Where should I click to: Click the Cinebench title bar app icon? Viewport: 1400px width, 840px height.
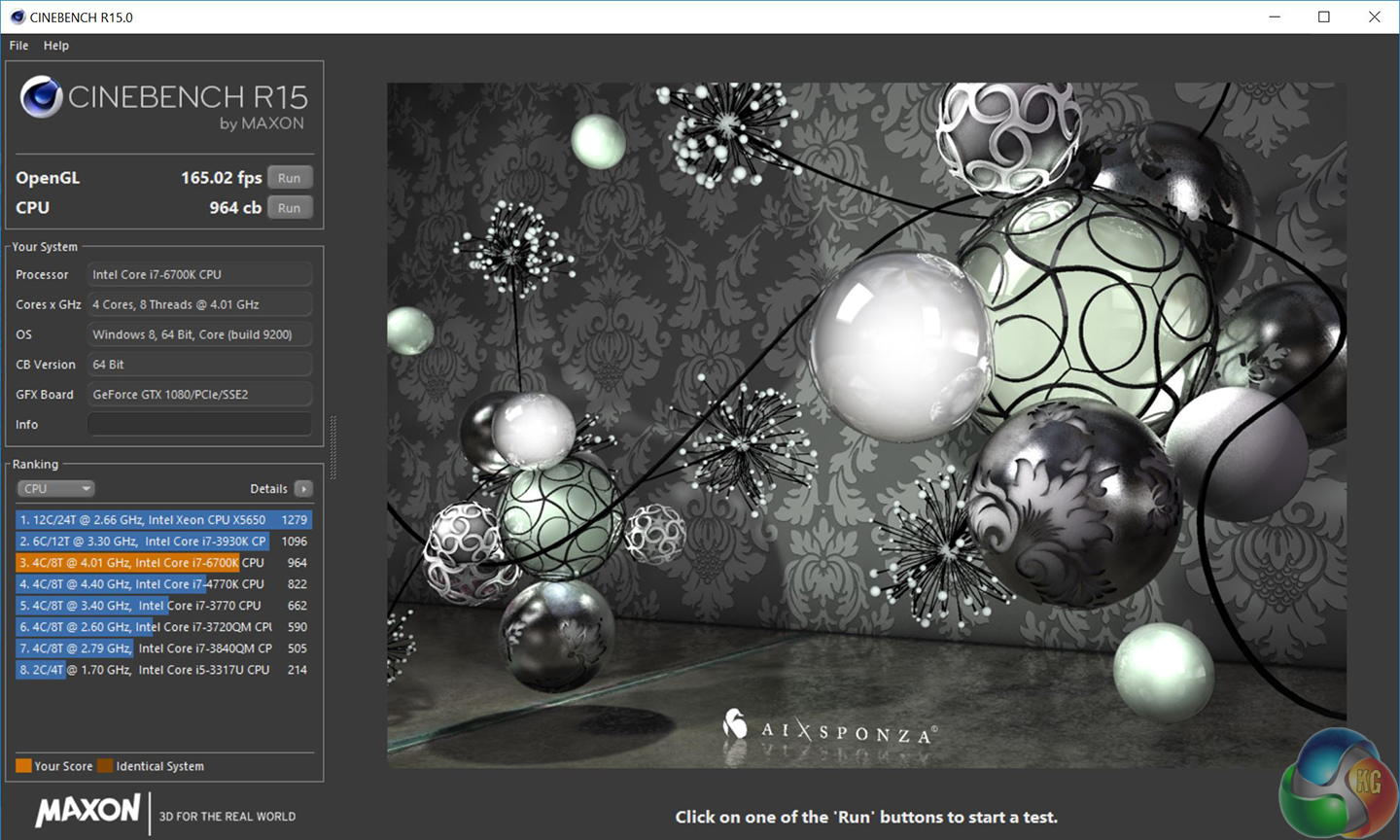(17, 17)
